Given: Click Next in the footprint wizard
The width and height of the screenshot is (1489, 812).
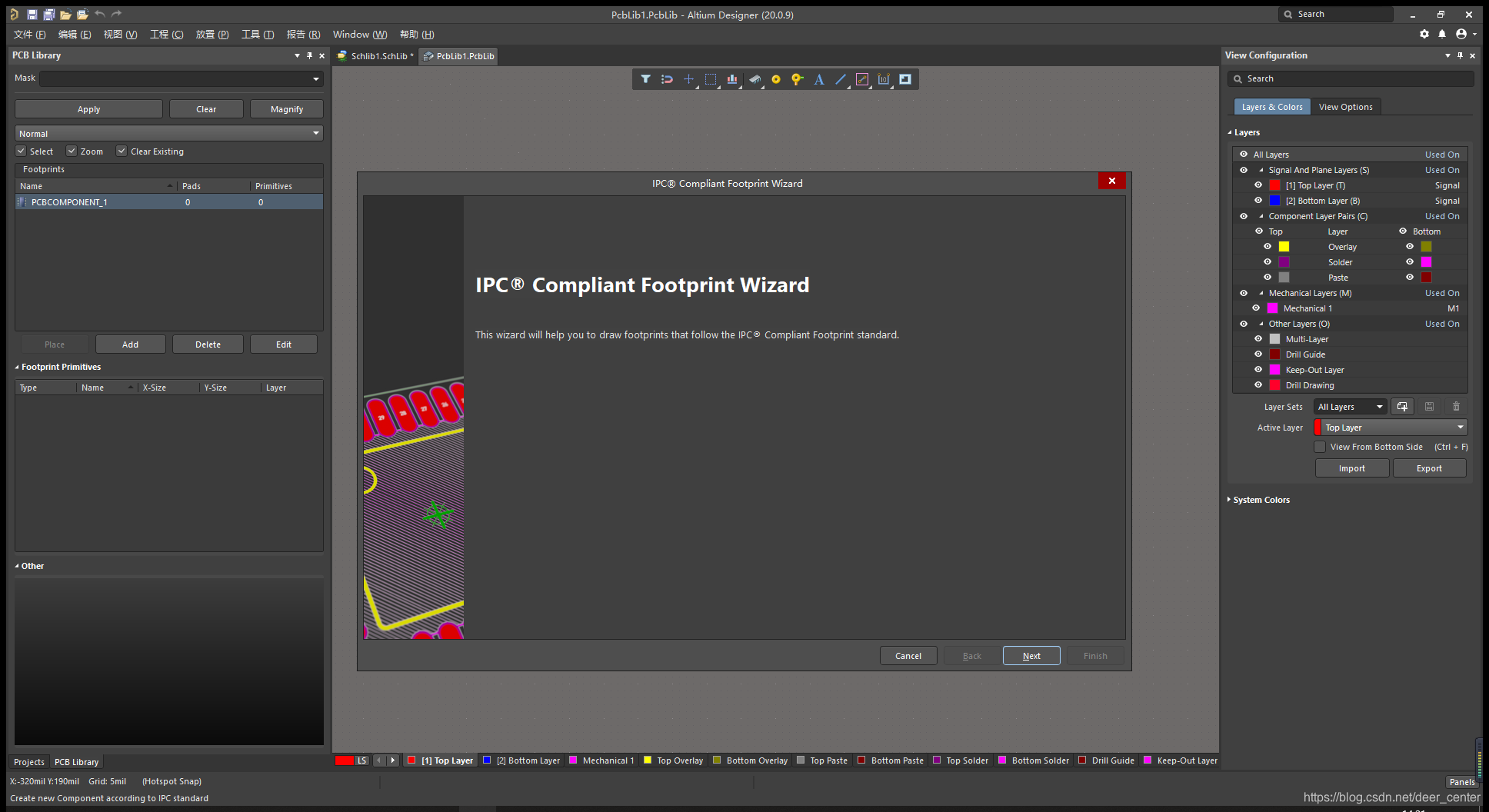Looking at the screenshot, I should [x=1031, y=656].
